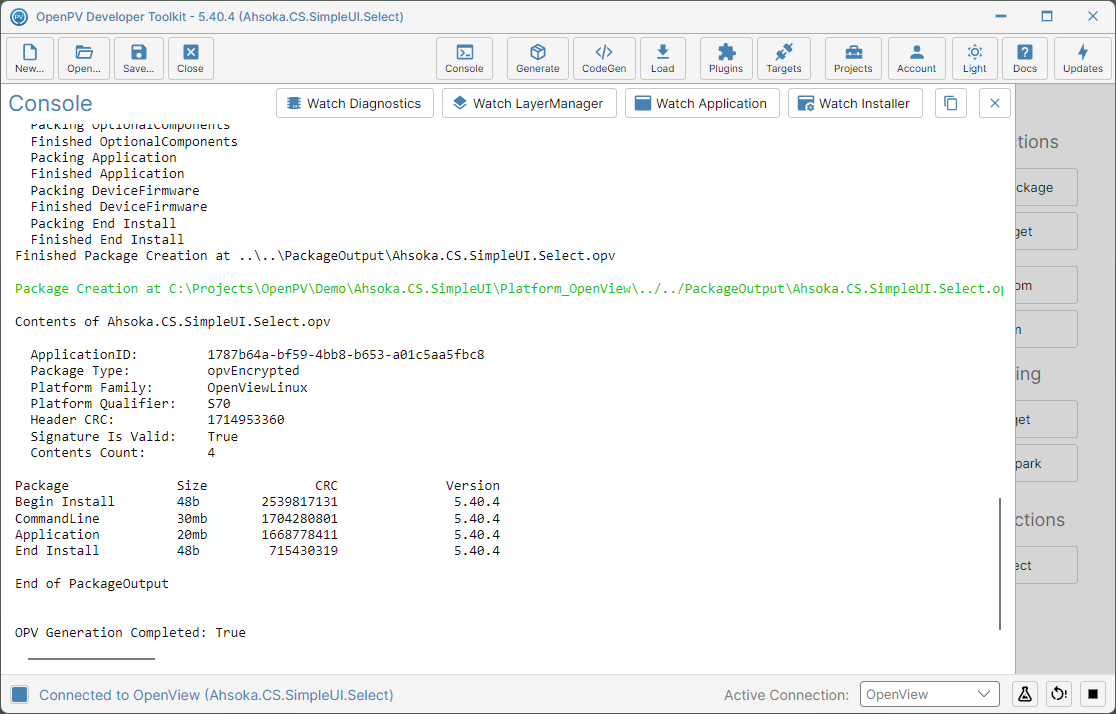Open the Plugins manager
The width and height of the screenshot is (1116, 714).
pos(726,58)
